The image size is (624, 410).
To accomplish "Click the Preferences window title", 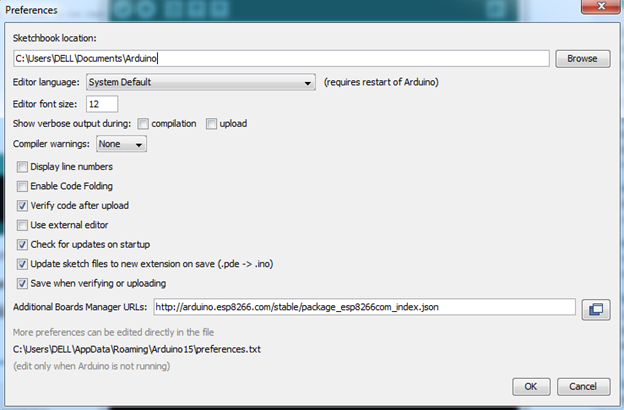I will pyautogui.click(x=31, y=10).
